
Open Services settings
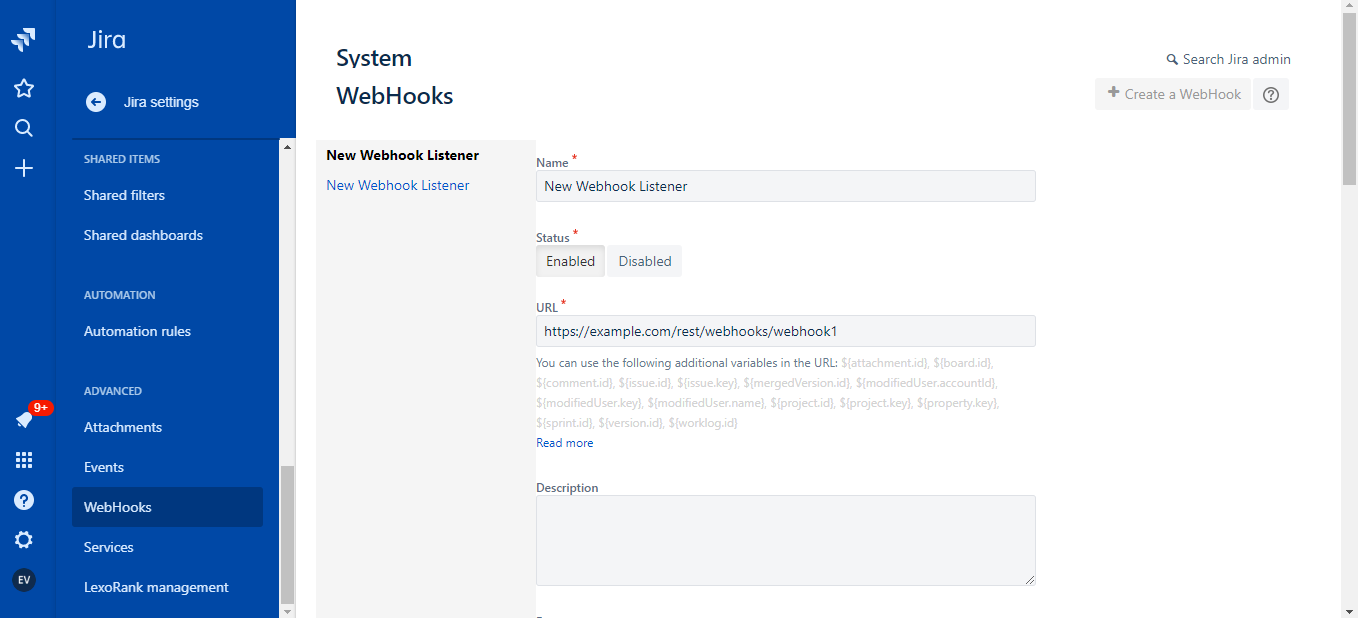click(x=109, y=547)
